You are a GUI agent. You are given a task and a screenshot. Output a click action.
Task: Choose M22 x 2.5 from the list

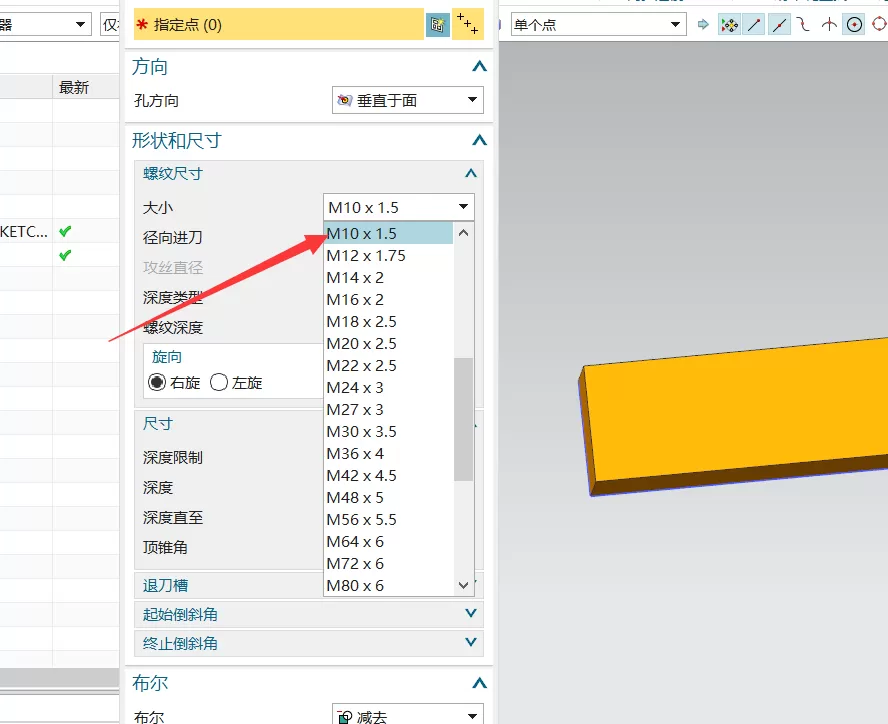coord(388,366)
